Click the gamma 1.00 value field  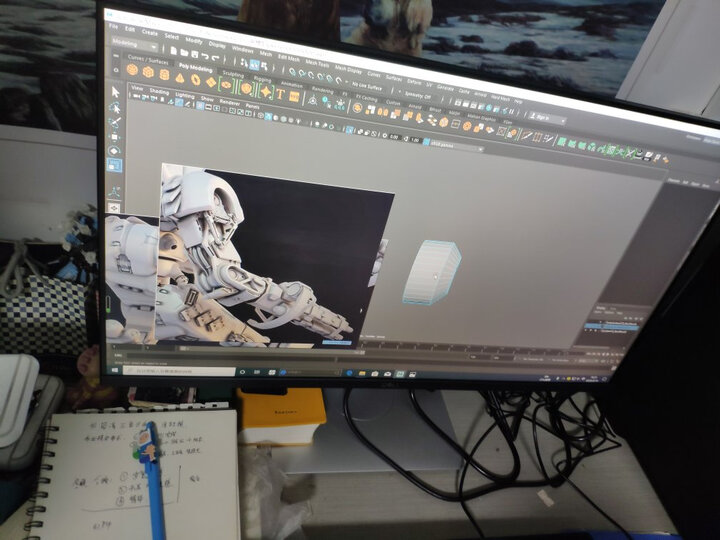point(415,140)
